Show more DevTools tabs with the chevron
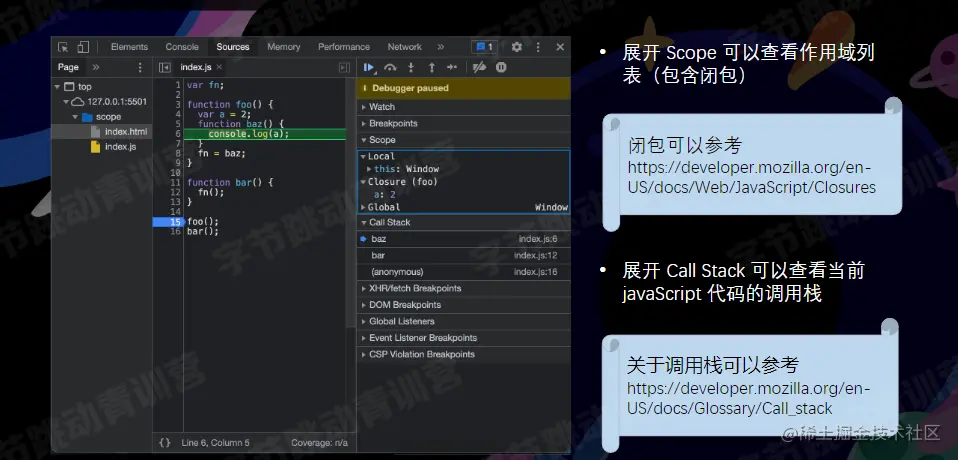958x460 pixels. 441,47
